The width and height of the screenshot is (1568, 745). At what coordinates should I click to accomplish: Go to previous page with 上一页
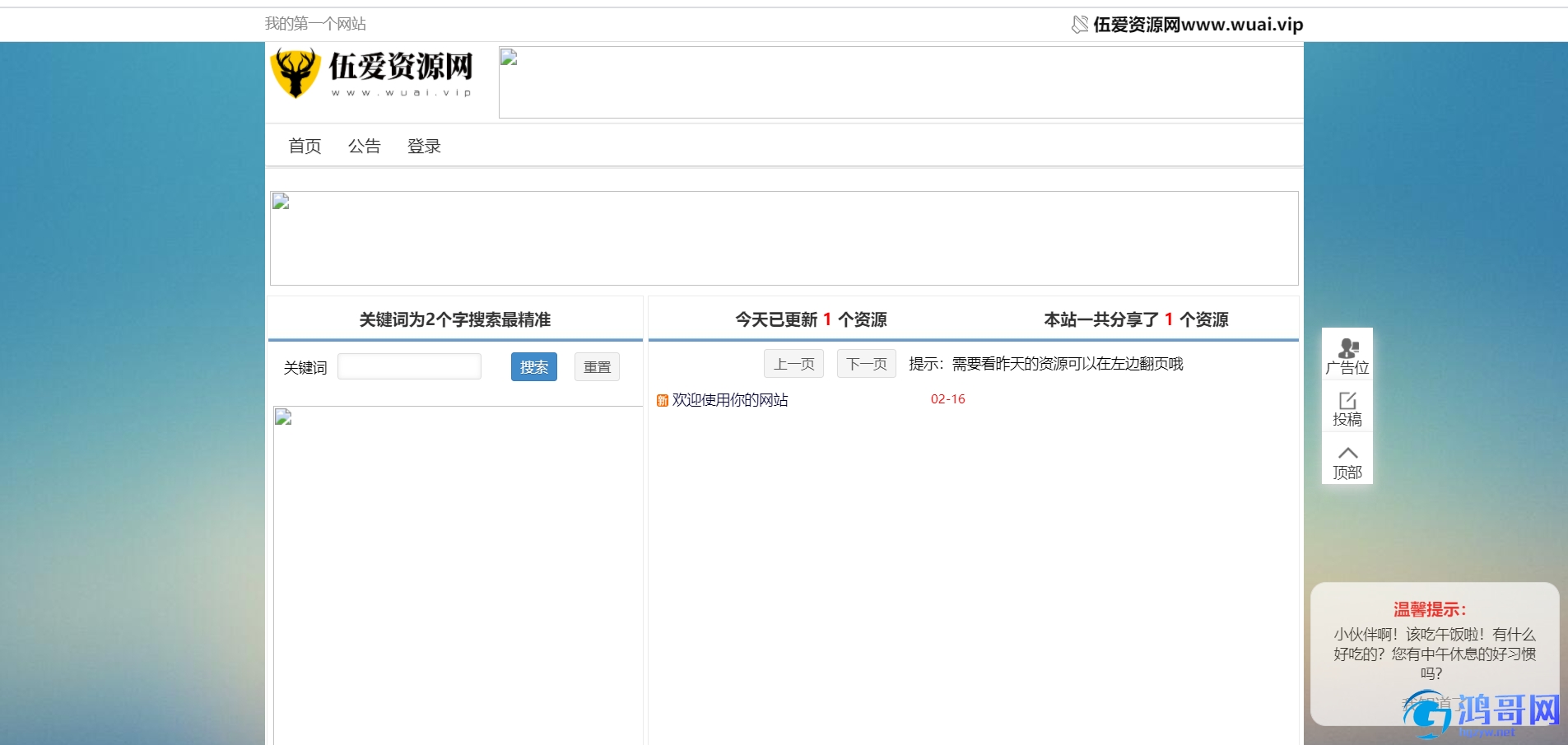[x=793, y=364]
